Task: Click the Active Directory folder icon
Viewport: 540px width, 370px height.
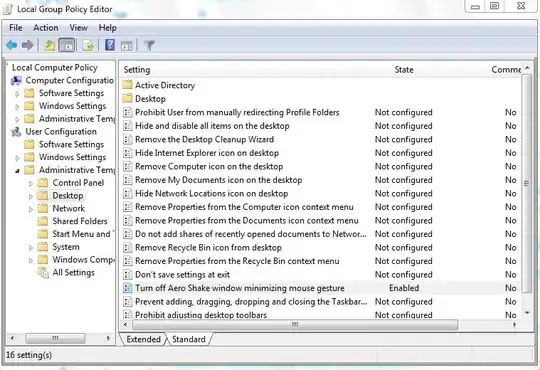Action: click(x=127, y=85)
